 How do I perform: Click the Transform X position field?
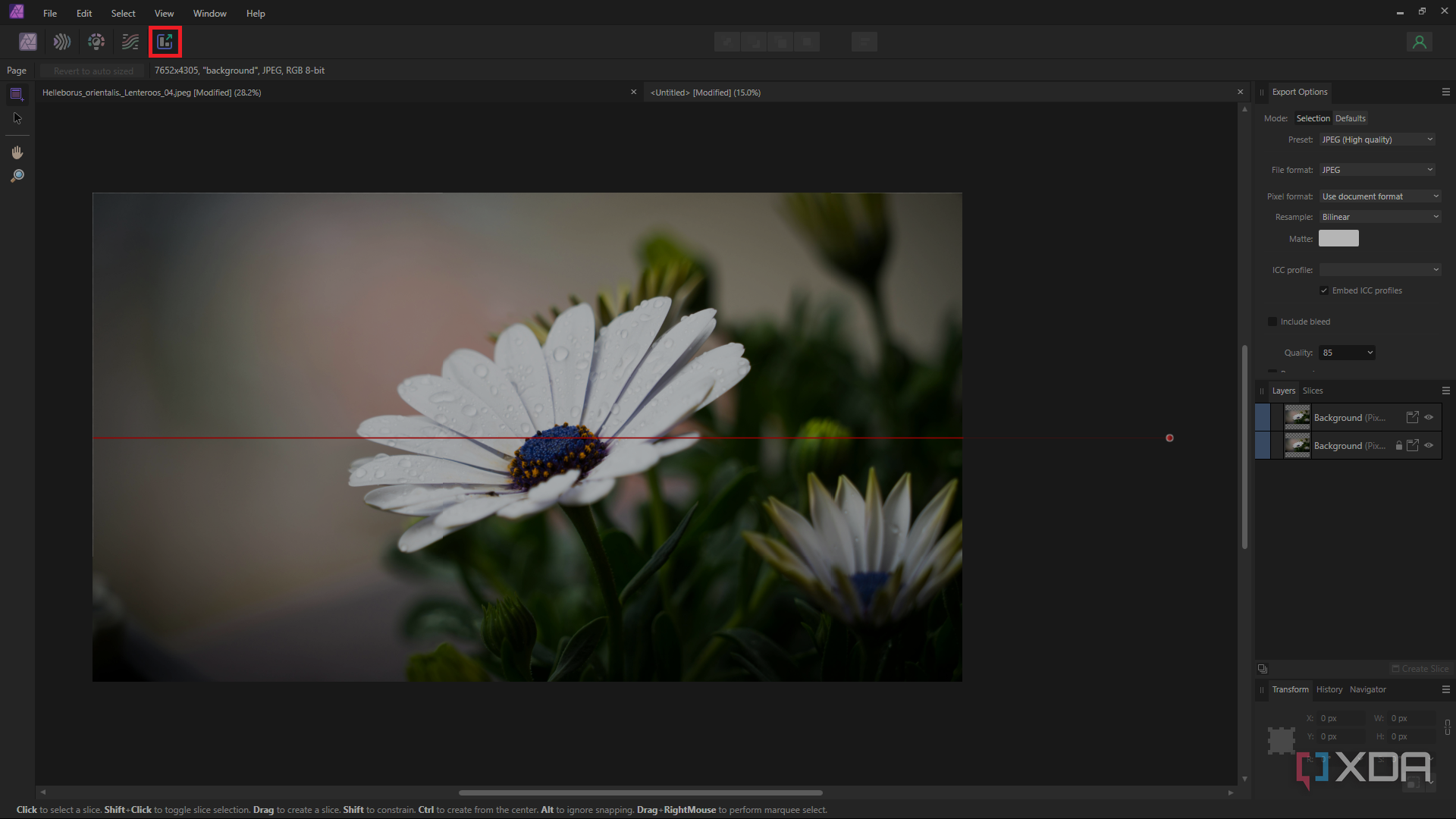click(x=1340, y=718)
